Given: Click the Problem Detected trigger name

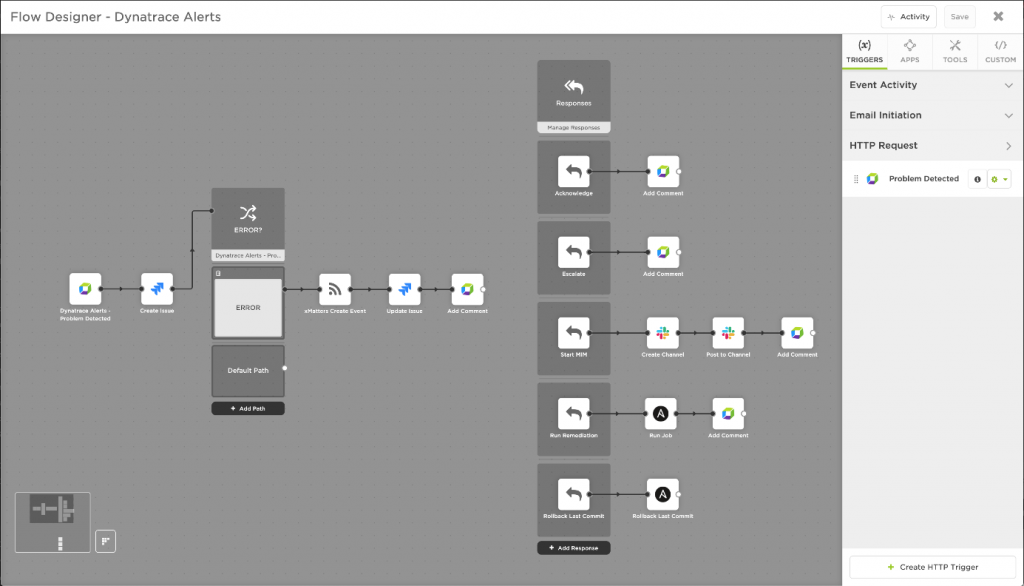Looking at the screenshot, I should 923,179.
